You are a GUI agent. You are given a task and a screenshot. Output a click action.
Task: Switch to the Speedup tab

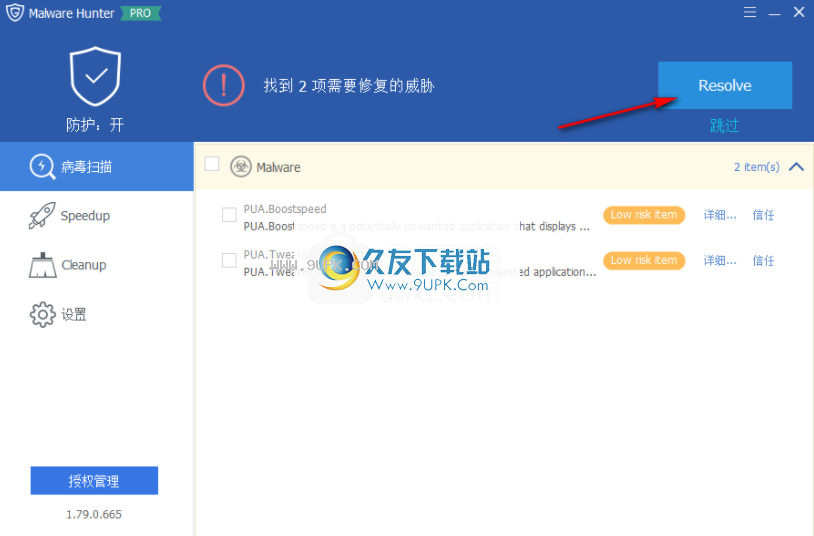(x=97, y=216)
